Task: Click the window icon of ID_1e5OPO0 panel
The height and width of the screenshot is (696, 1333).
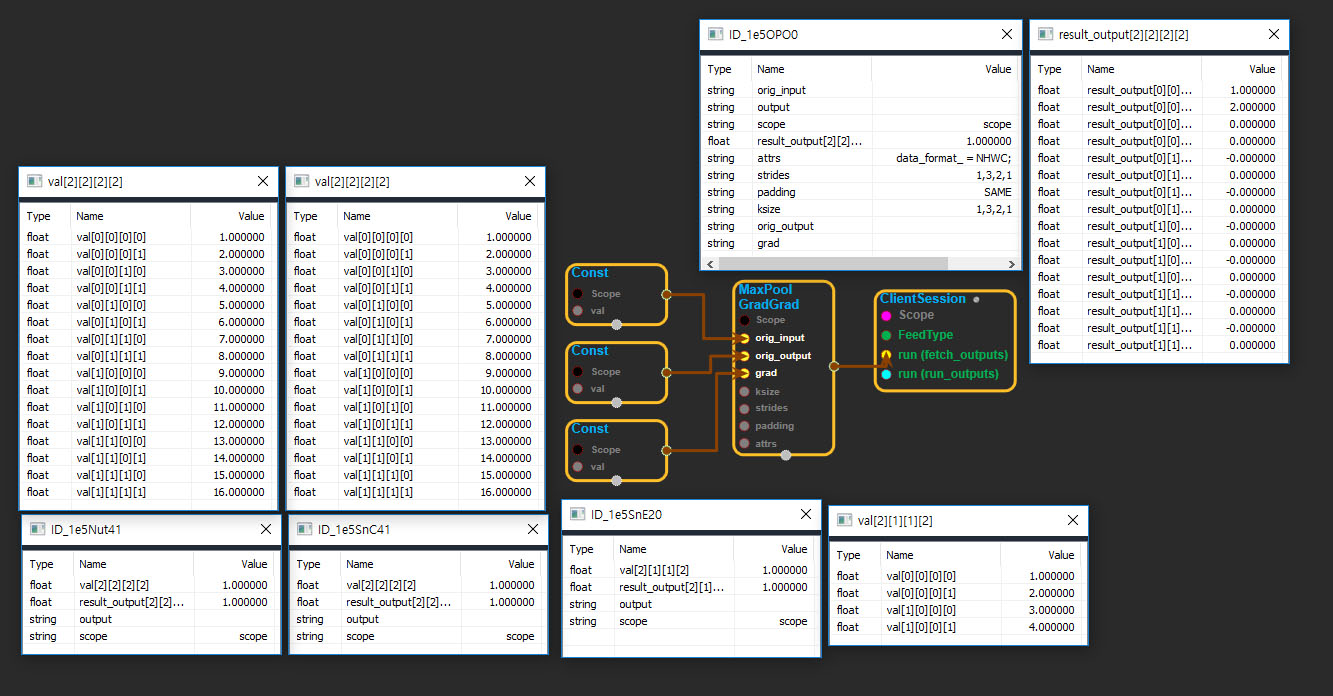Action: click(x=715, y=34)
